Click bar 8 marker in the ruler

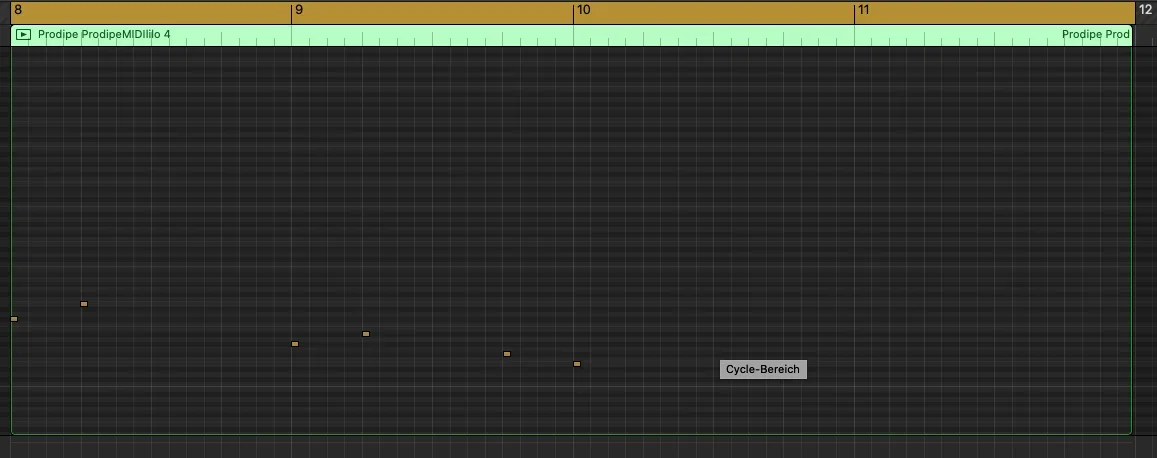(18, 10)
